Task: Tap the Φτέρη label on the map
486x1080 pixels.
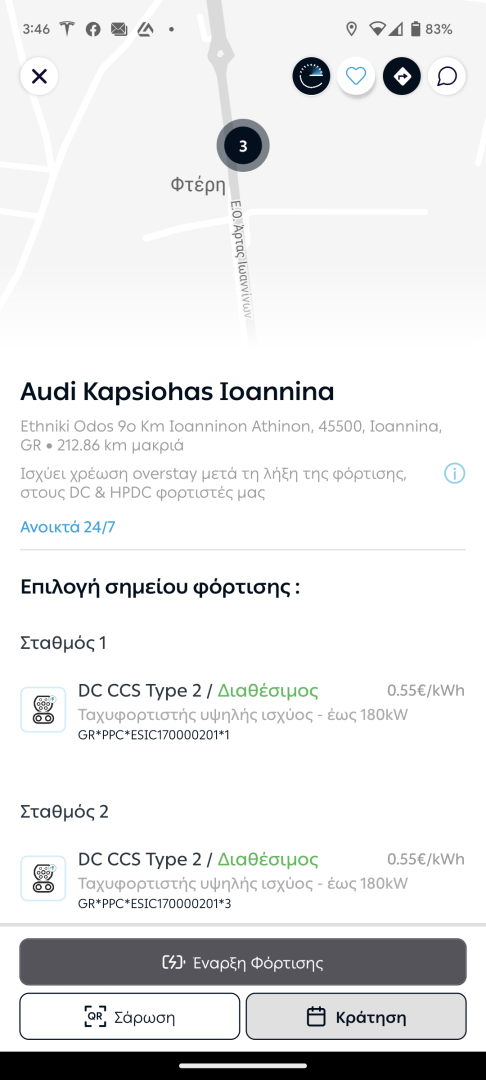Action: (x=198, y=185)
